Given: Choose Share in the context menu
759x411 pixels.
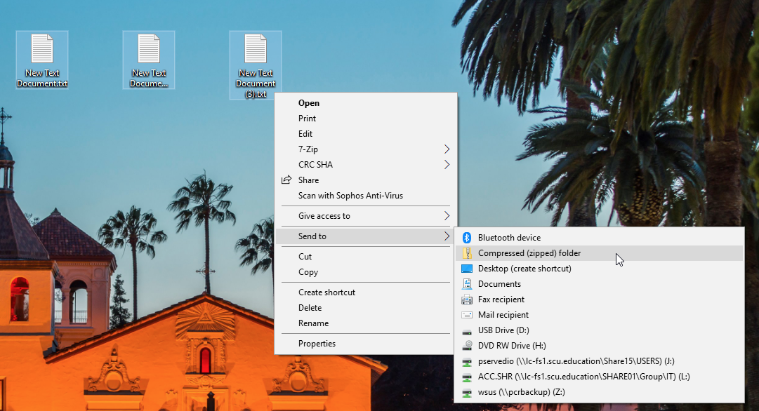Looking at the screenshot, I should coord(365,180).
